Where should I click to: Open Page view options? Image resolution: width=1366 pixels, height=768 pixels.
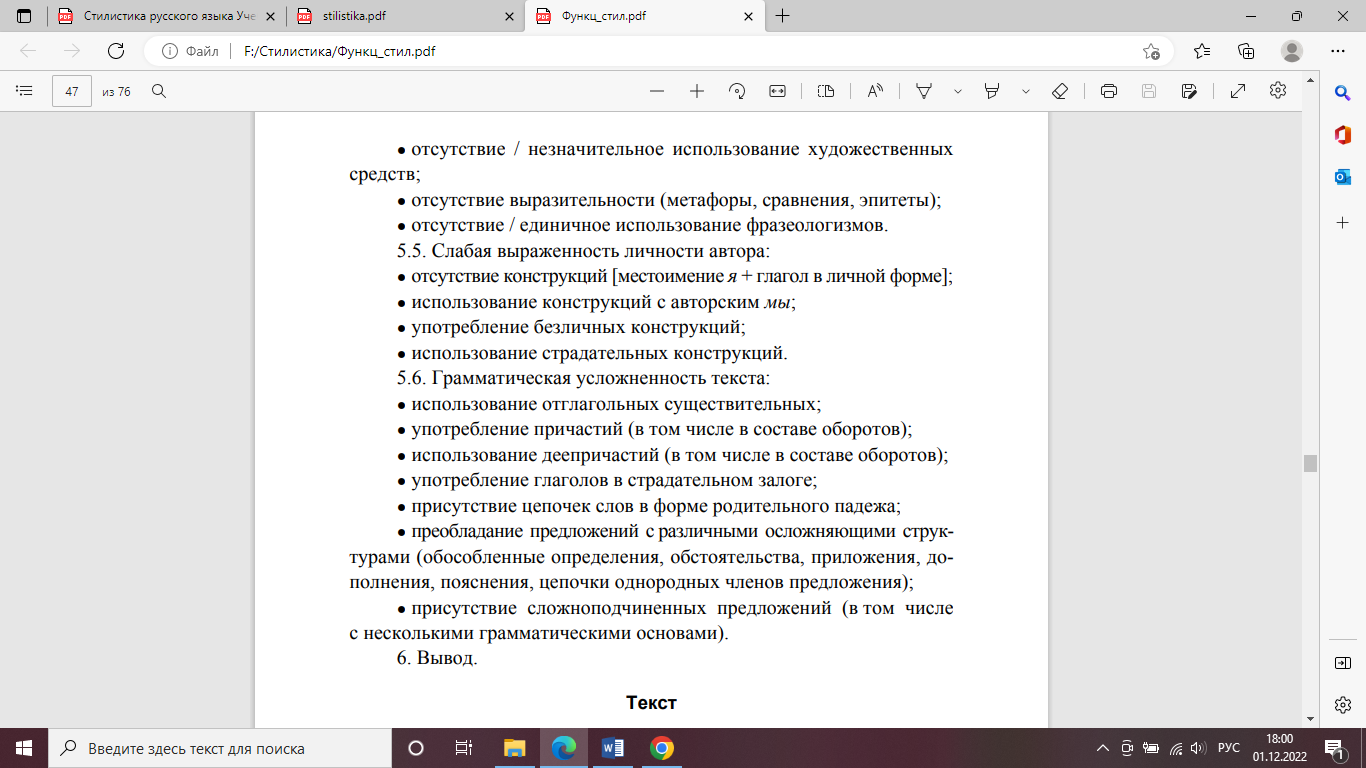coord(825,91)
